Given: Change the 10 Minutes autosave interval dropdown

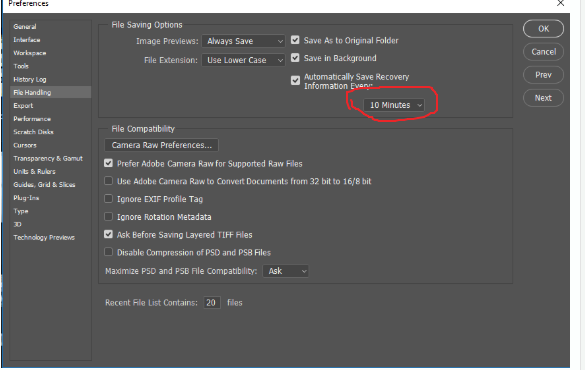Looking at the screenshot, I should [394, 105].
